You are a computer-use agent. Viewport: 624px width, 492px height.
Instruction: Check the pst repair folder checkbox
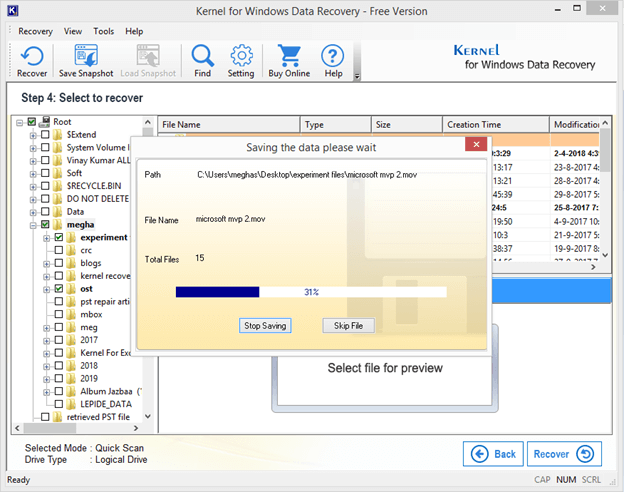click(59, 301)
